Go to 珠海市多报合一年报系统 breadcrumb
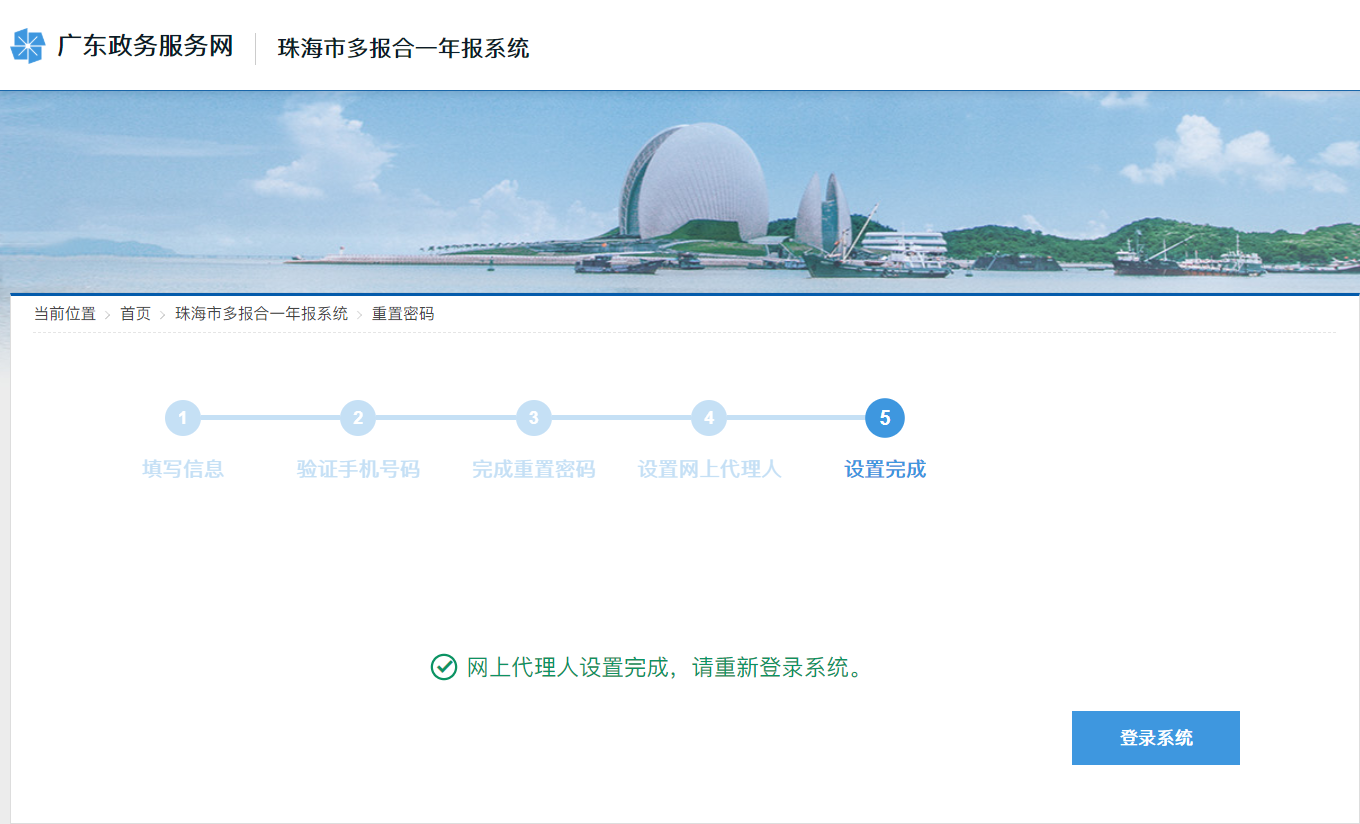The image size is (1360, 824). coord(261,314)
